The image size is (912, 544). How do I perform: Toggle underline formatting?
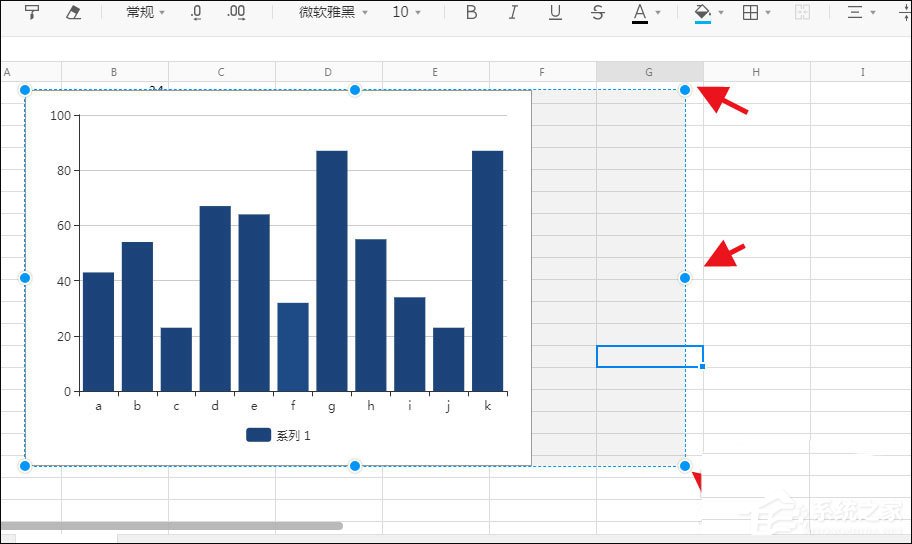[555, 13]
